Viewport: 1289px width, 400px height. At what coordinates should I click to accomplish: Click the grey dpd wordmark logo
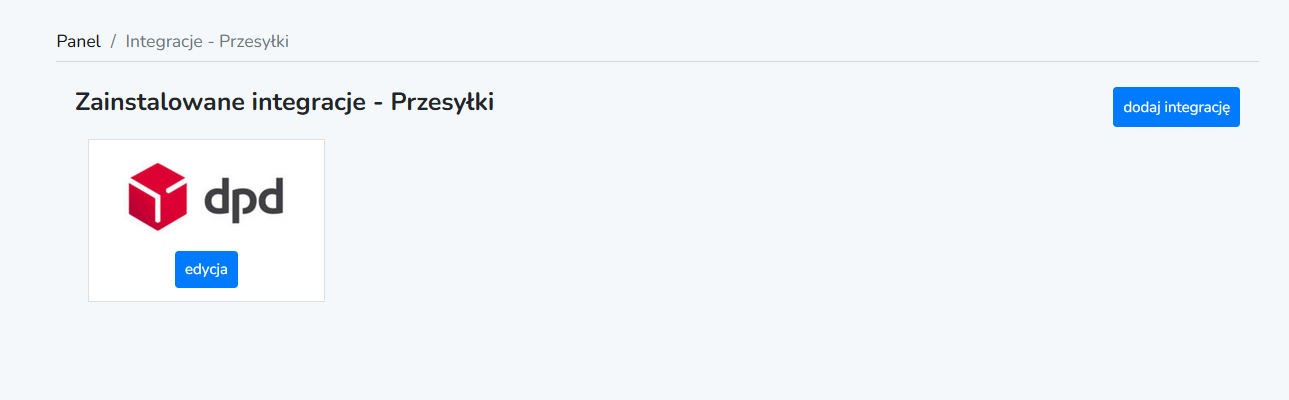click(244, 197)
